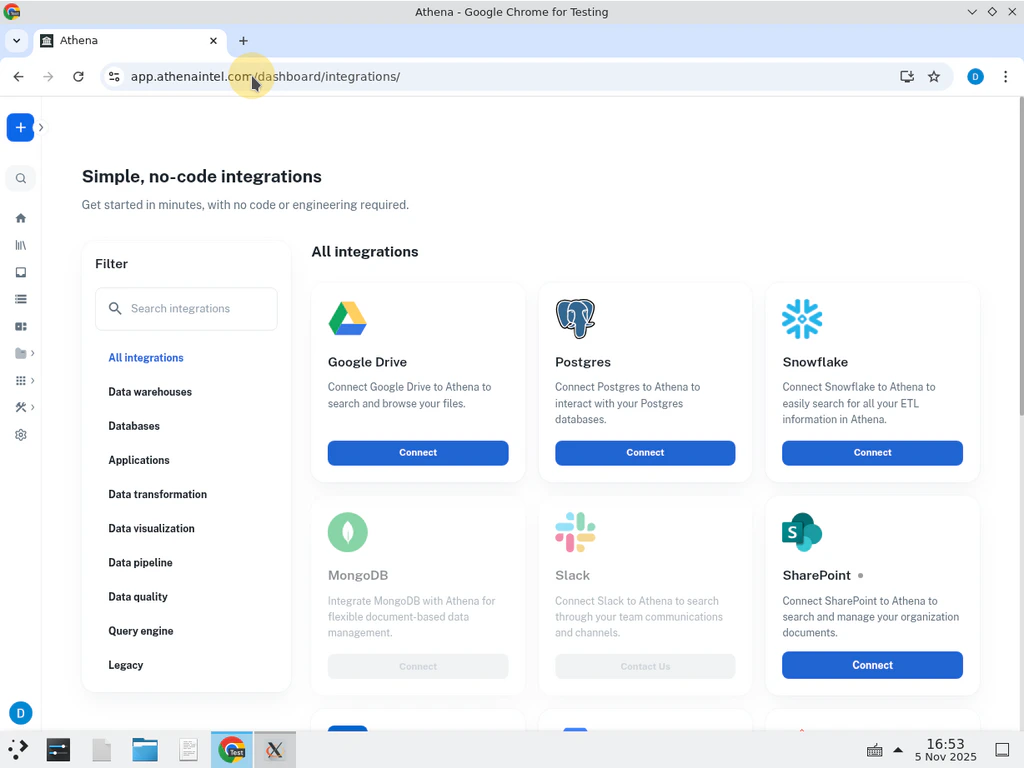1024x768 pixels.
Task: Open the Chrome profile D avatar
Action: 975,76
